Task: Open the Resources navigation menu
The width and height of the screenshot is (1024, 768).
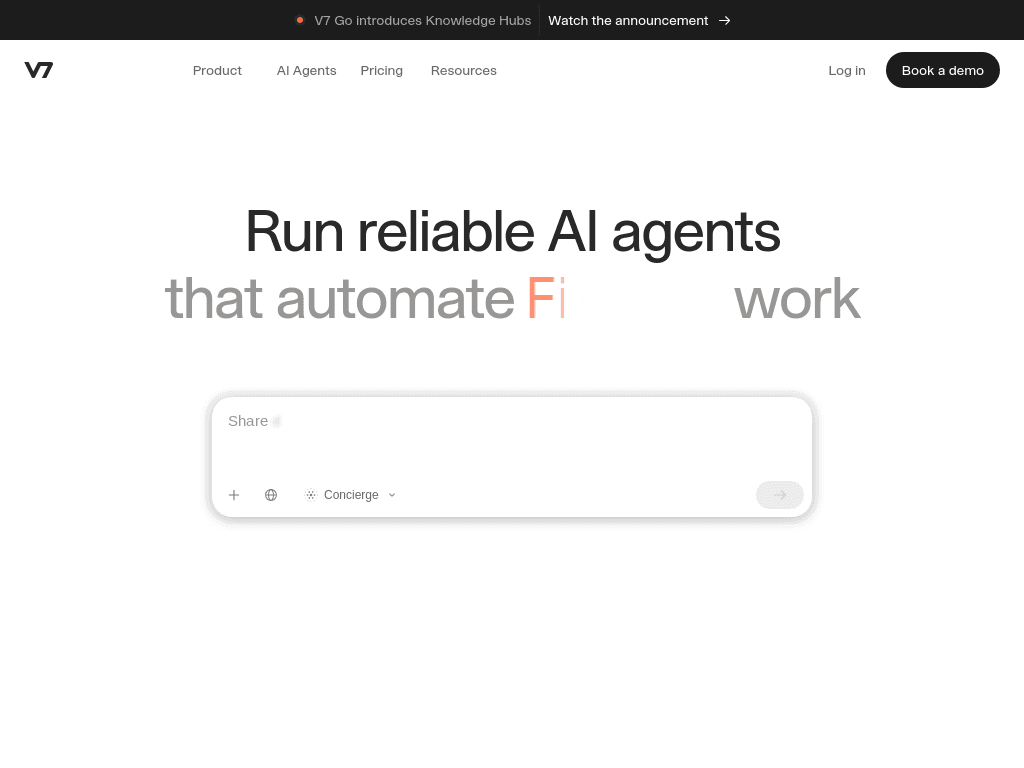Action: click(x=463, y=70)
